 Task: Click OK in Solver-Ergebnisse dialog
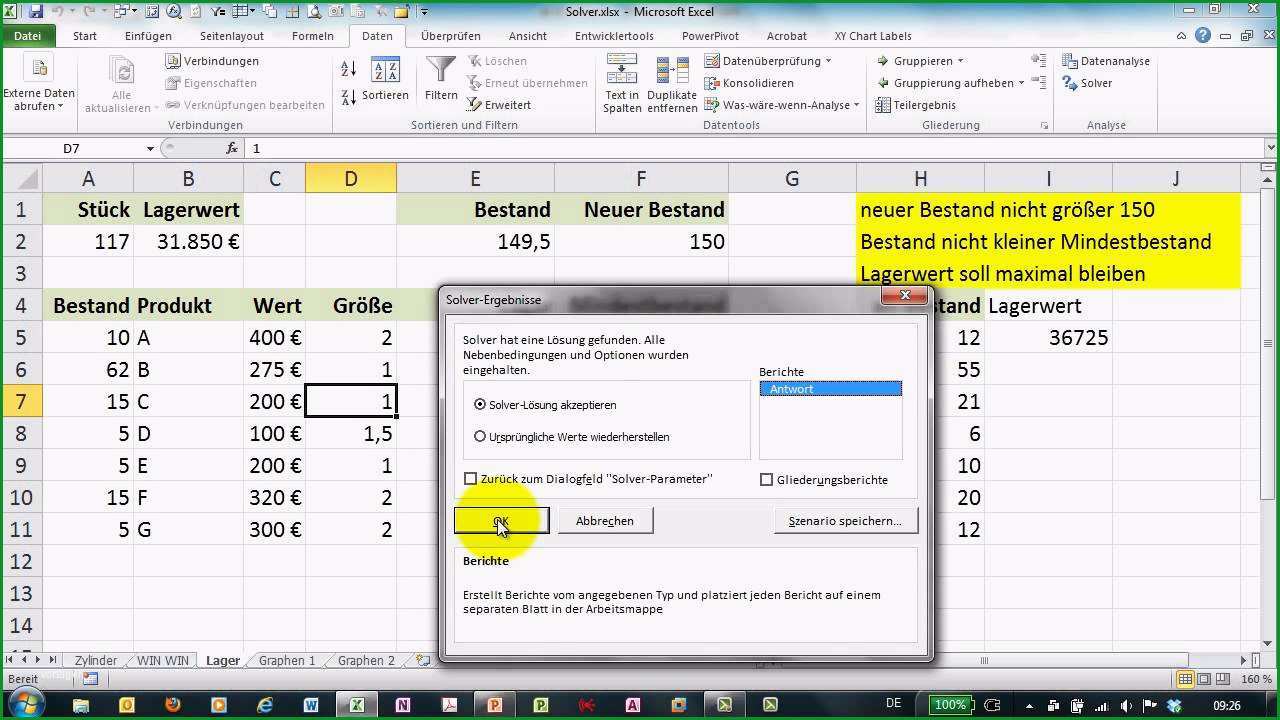501,521
